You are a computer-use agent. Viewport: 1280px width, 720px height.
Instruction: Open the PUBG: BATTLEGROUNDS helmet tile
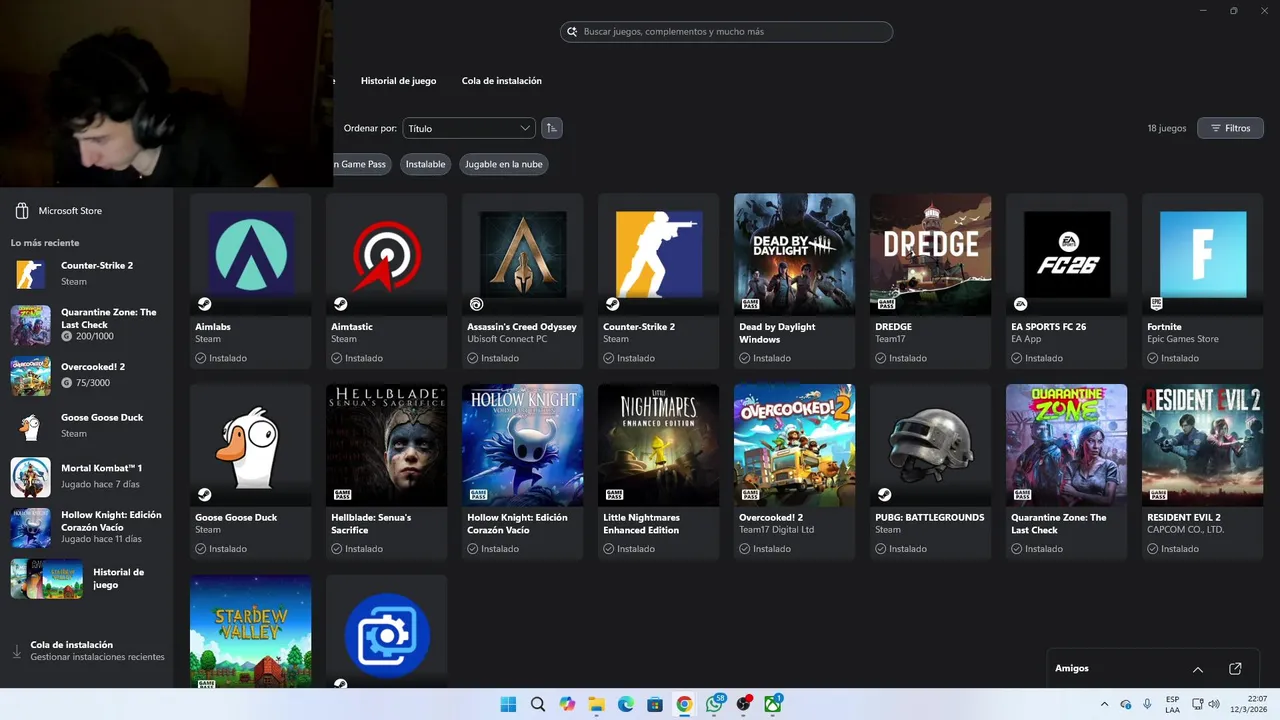(930, 472)
